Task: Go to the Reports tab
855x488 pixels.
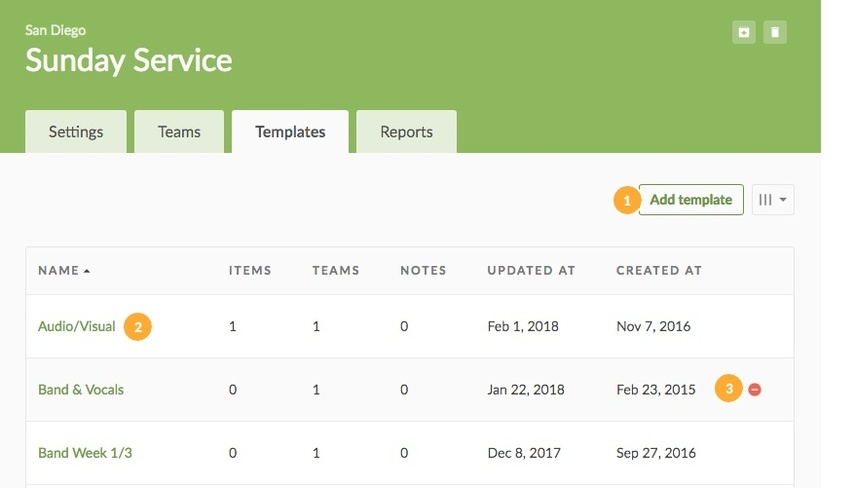Action: click(406, 132)
